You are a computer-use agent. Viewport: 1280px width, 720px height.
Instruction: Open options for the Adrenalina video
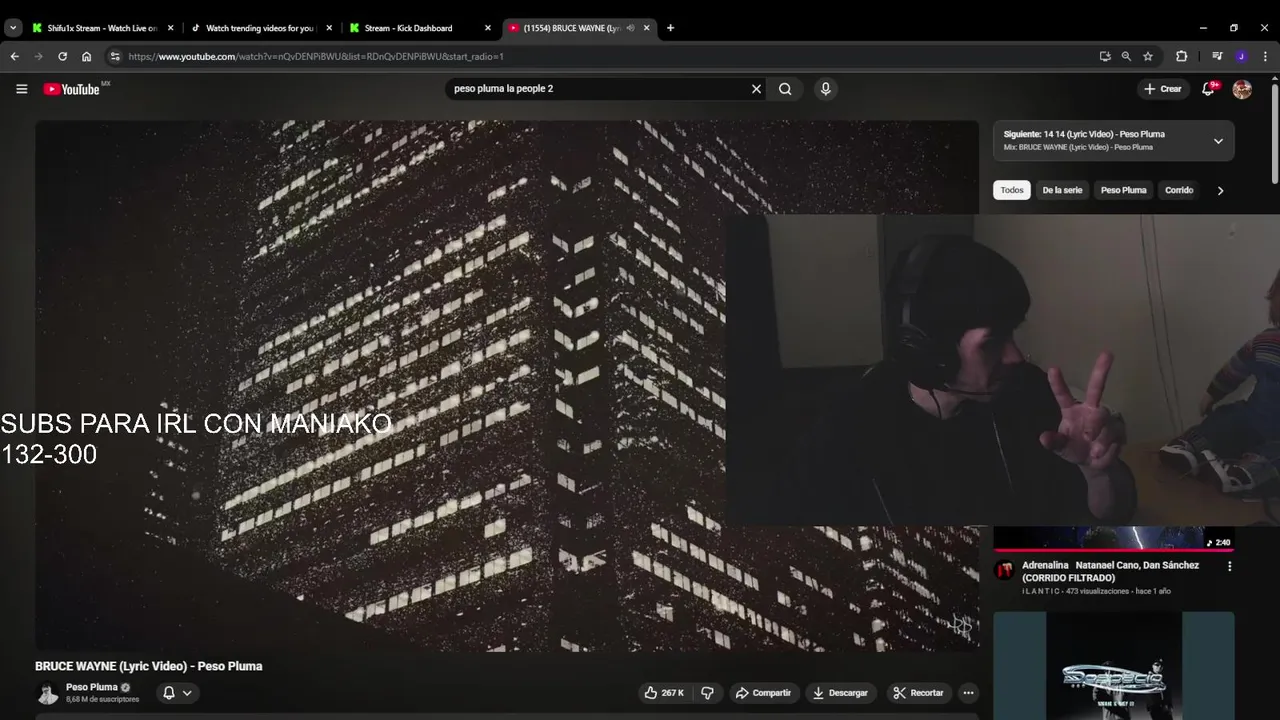point(1229,566)
